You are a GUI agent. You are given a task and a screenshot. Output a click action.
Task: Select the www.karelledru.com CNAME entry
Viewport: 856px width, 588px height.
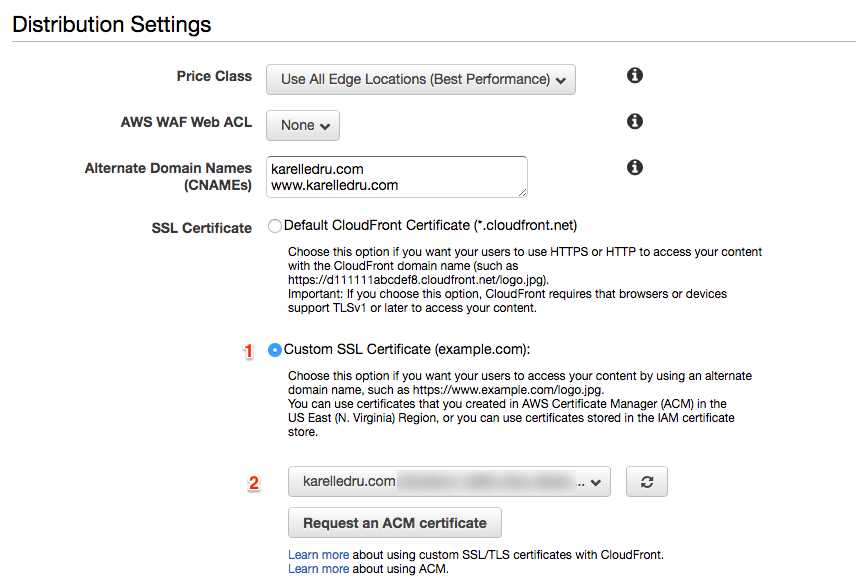tap(333, 185)
